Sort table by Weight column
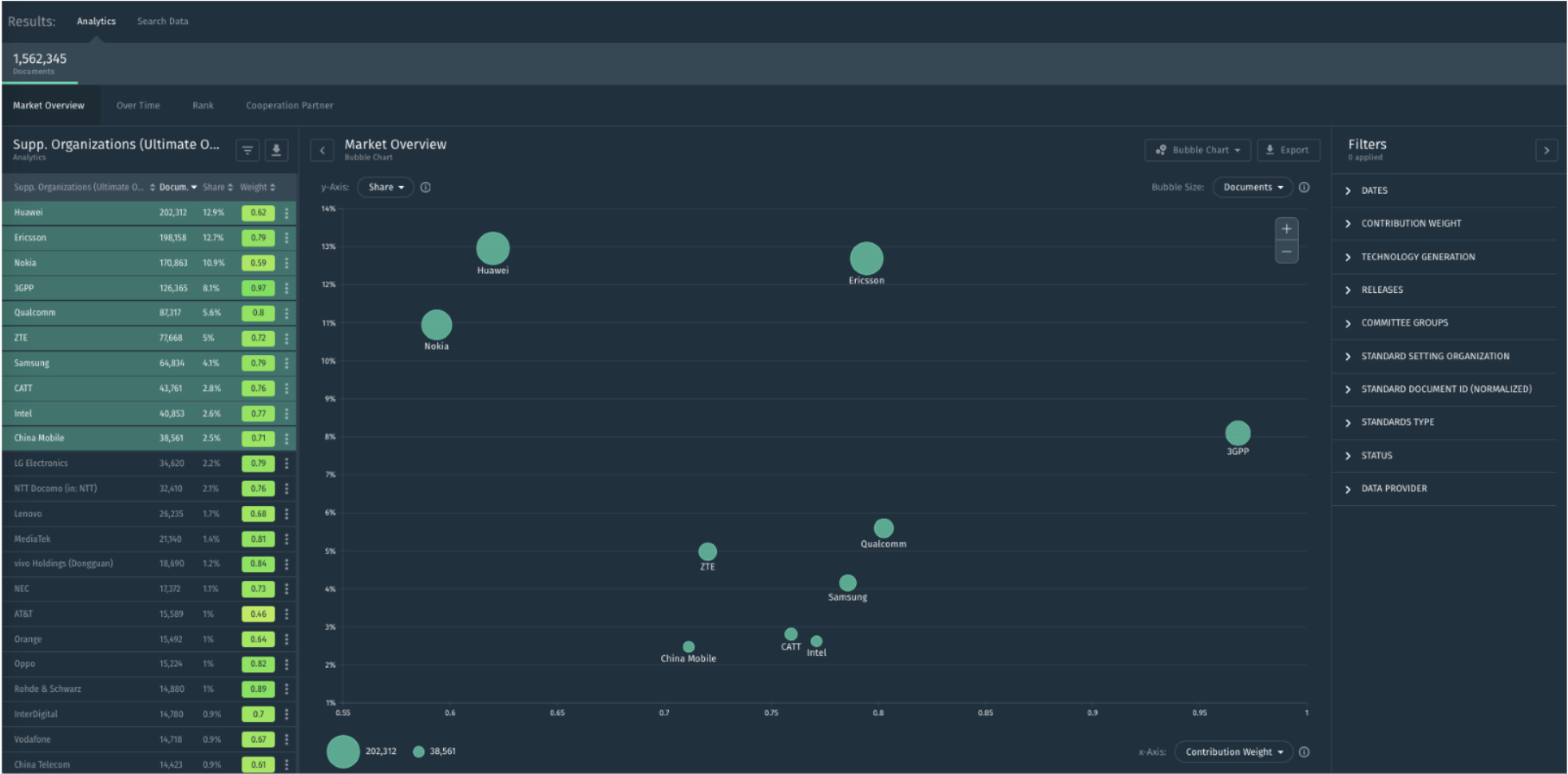Viewport: 1568px width, 774px height. pos(258,188)
